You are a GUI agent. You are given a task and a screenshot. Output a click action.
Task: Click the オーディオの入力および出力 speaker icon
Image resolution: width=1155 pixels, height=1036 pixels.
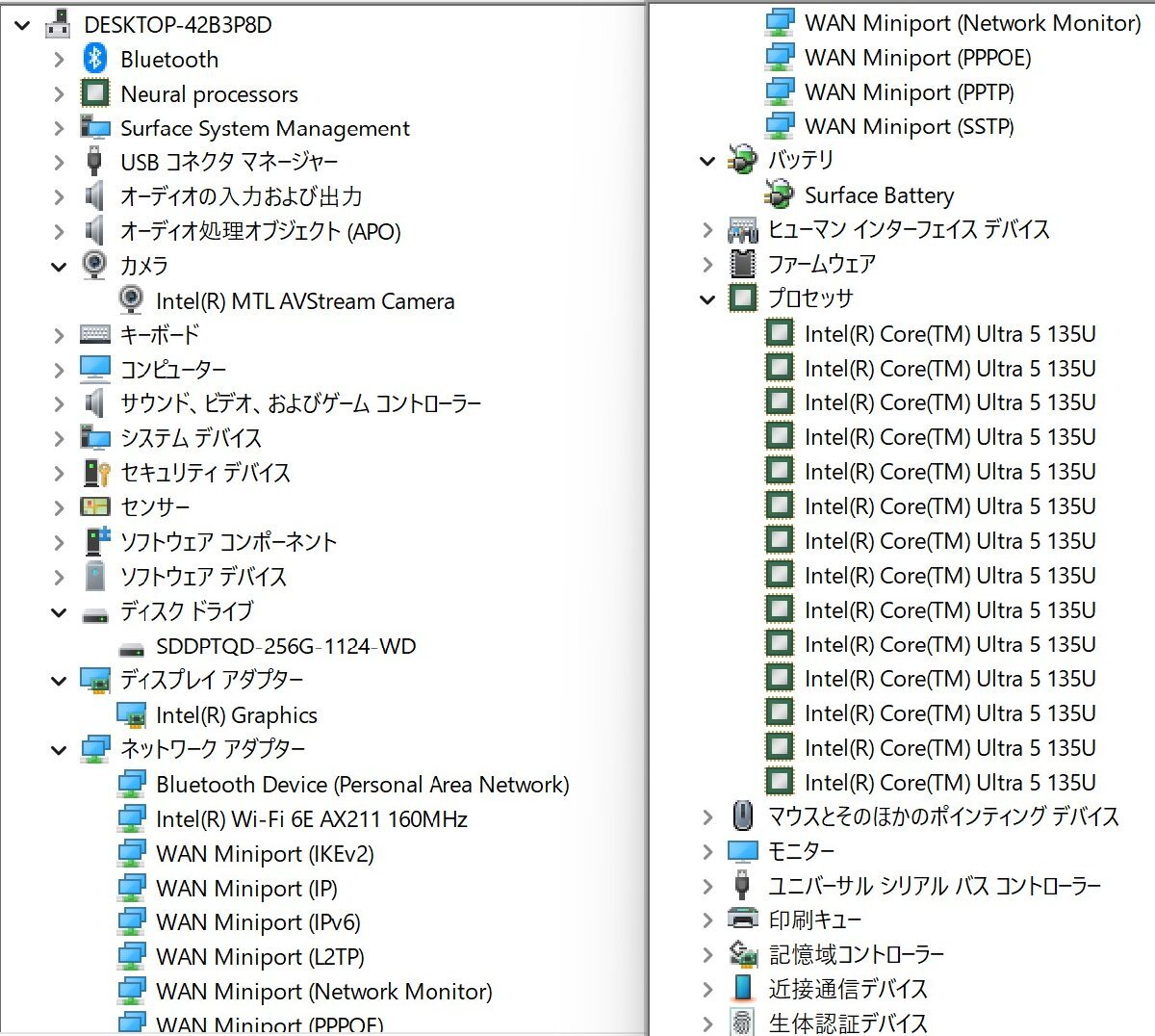click(94, 196)
